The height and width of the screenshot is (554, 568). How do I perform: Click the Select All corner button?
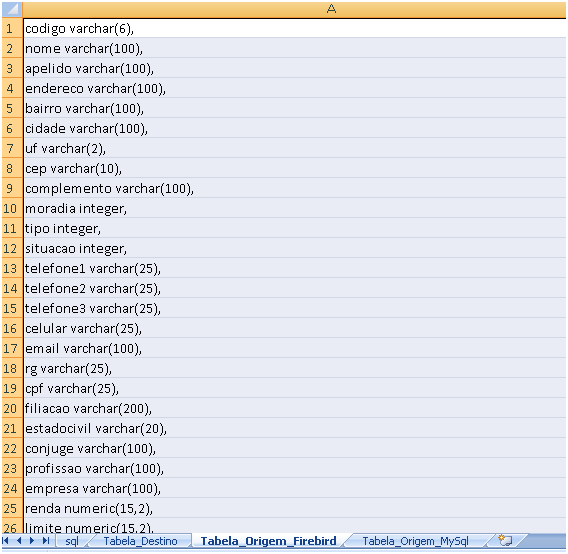click(12, 9)
